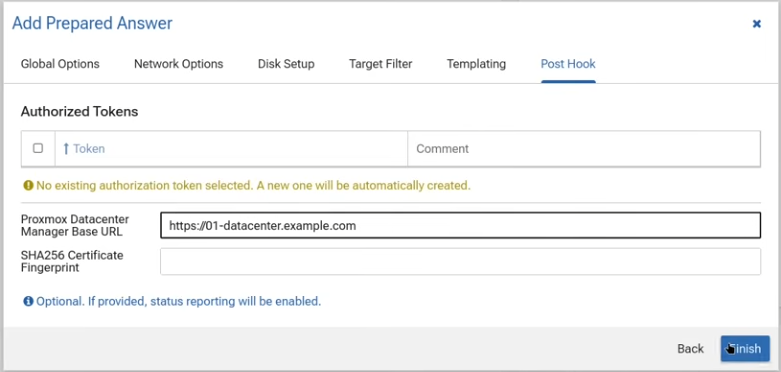Click the 'Optional. If provided, status reporting' note
Viewport: 781px width, 372px height.
pos(179,301)
